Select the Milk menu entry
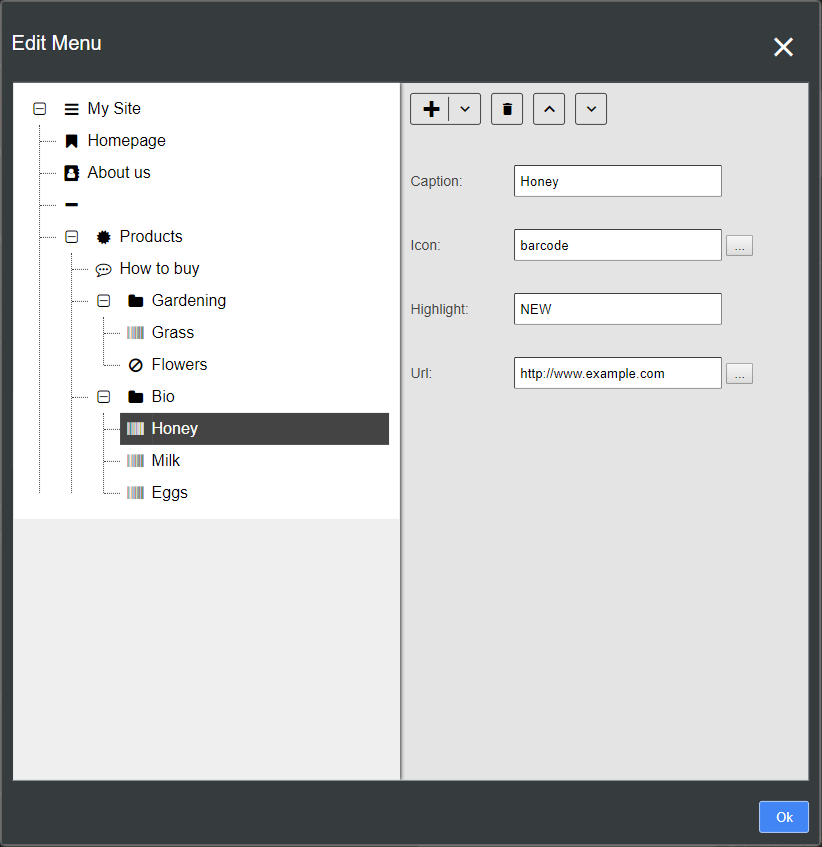The image size is (822, 847). click(x=166, y=460)
